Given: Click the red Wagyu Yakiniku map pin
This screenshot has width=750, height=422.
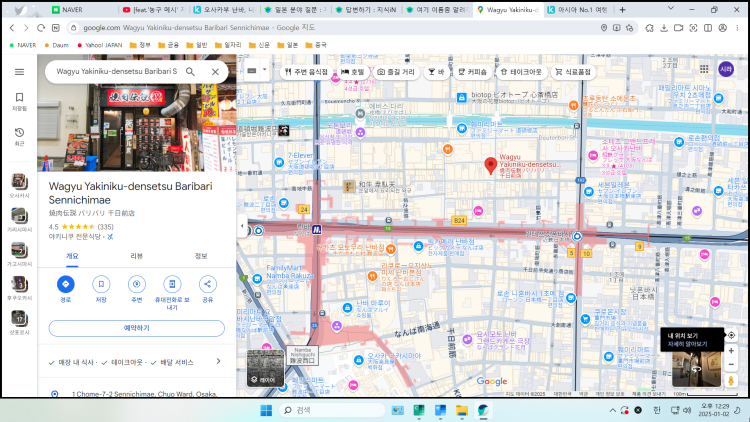Looking at the screenshot, I should pyautogui.click(x=490, y=166).
